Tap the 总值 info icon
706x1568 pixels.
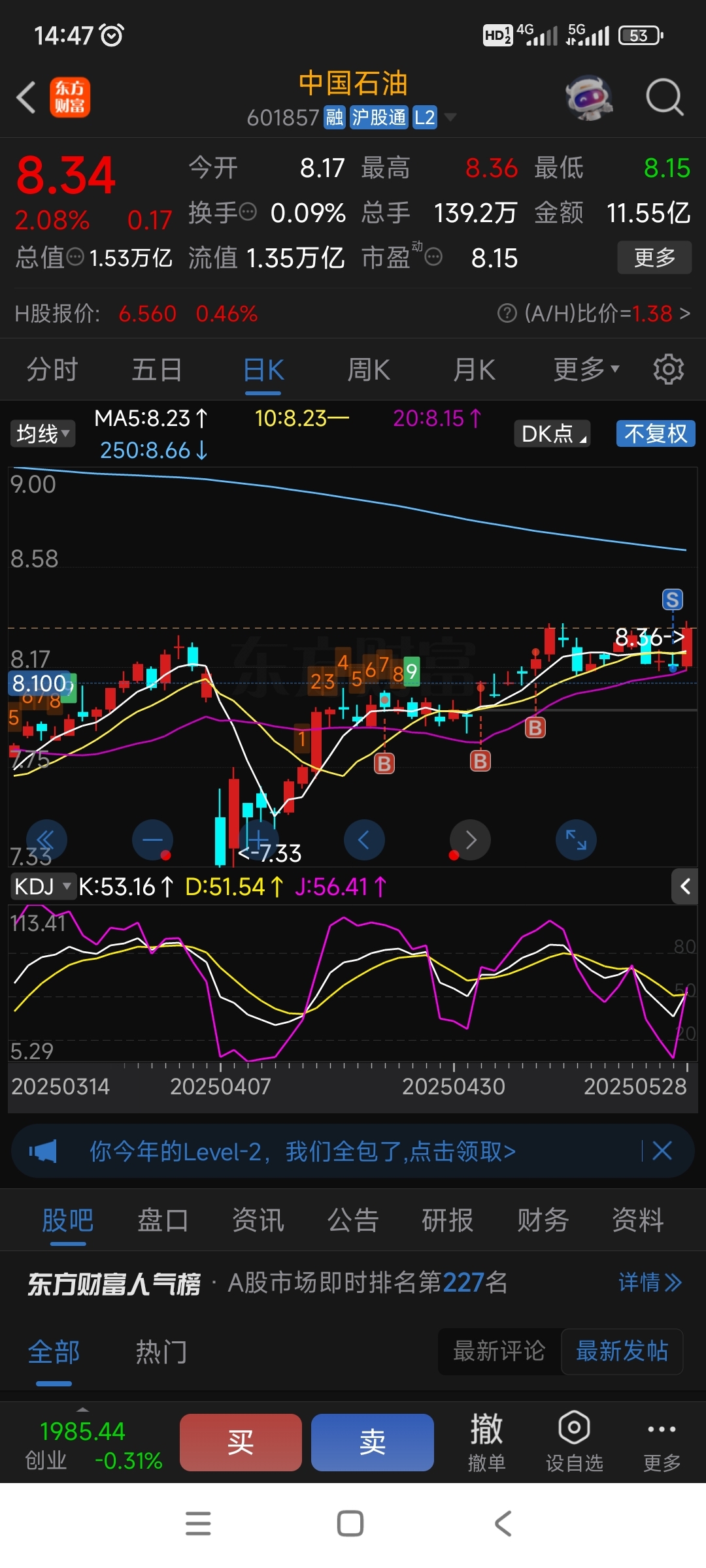click(76, 257)
